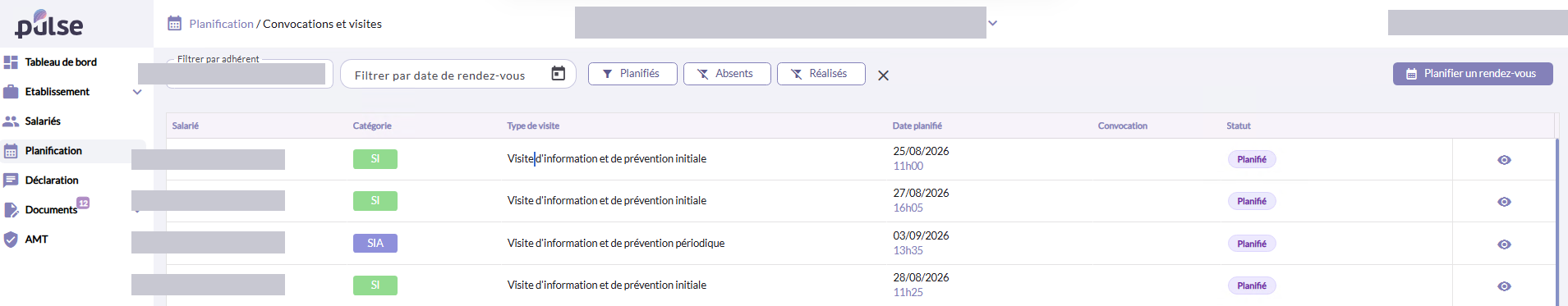This screenshot has width=1568, height=306.
Task: Click the AMT shield icon
Action: (11, 240)
